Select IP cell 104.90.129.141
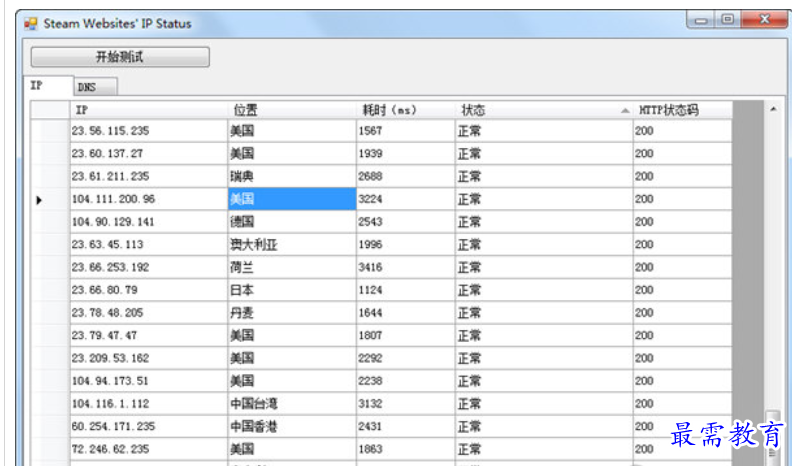The width and height of the screenshot is (792, 466). click(x=148, y=222)
